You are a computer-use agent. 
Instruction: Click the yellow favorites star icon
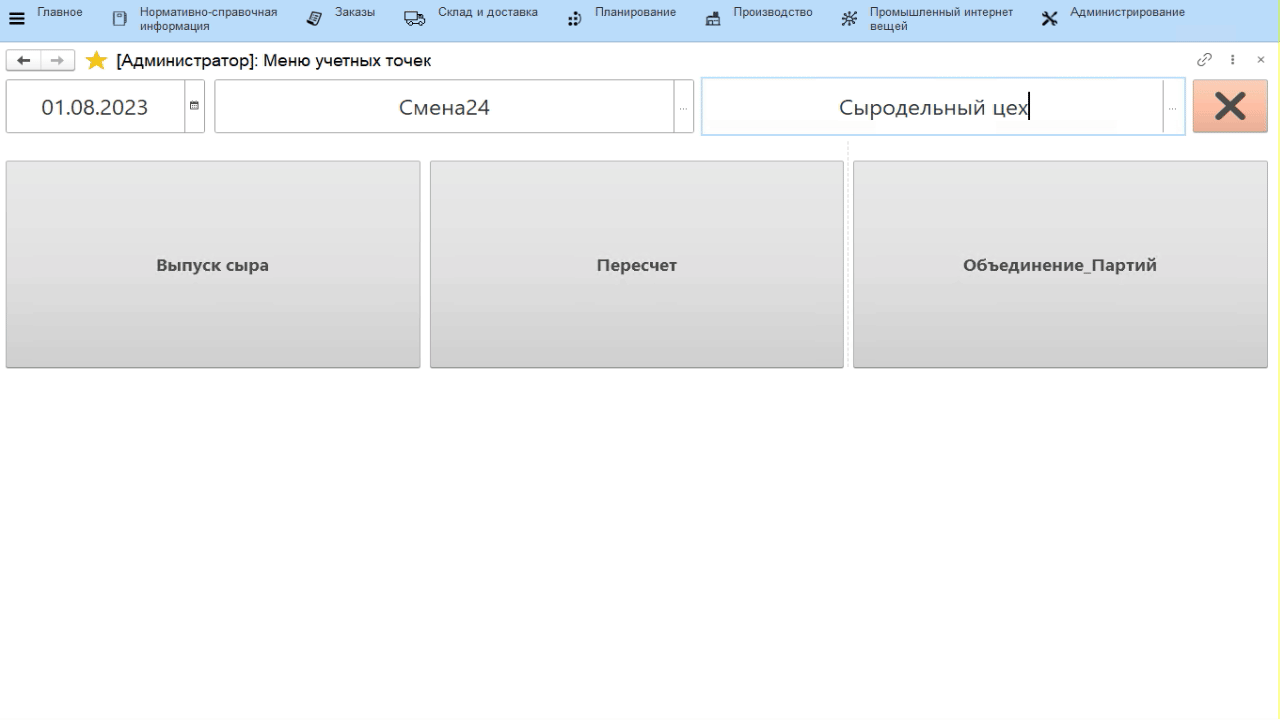coord(96,61)
